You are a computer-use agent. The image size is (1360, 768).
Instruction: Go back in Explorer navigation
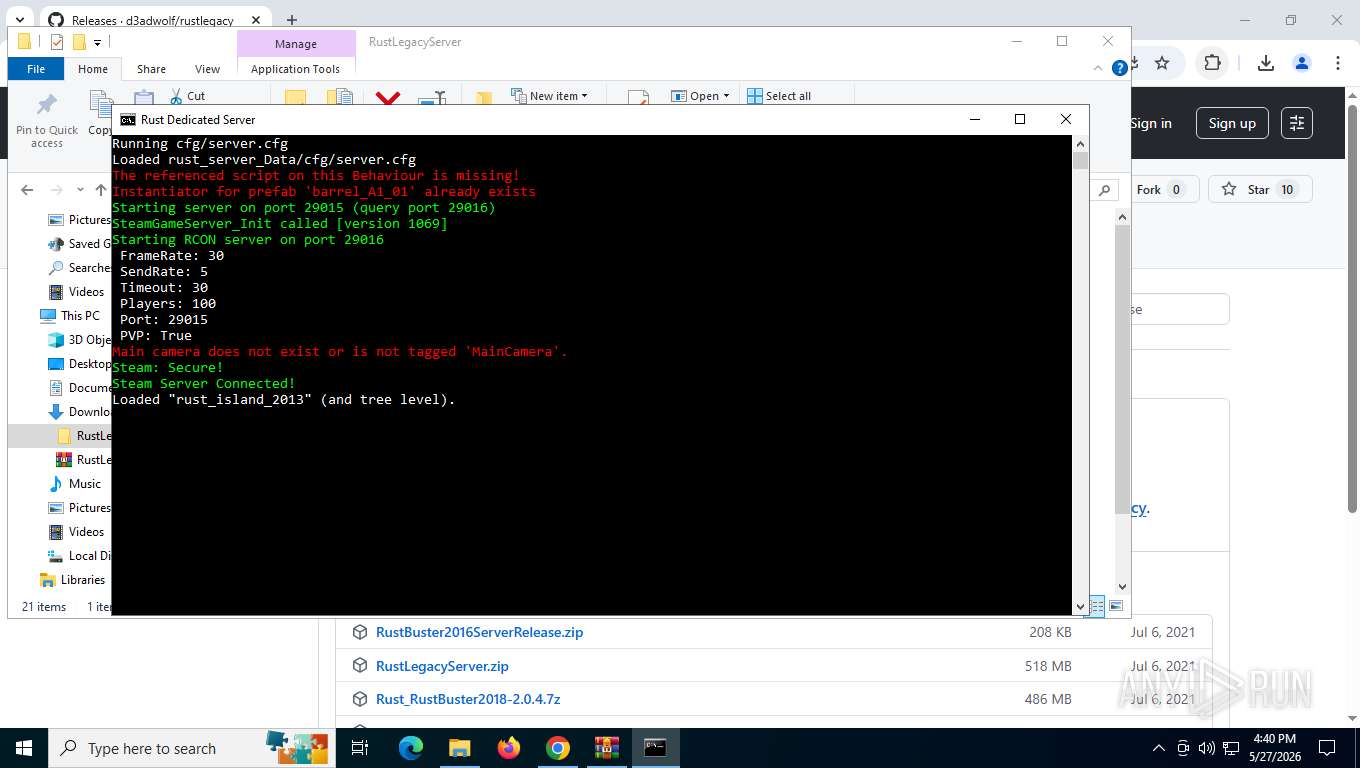27,190
